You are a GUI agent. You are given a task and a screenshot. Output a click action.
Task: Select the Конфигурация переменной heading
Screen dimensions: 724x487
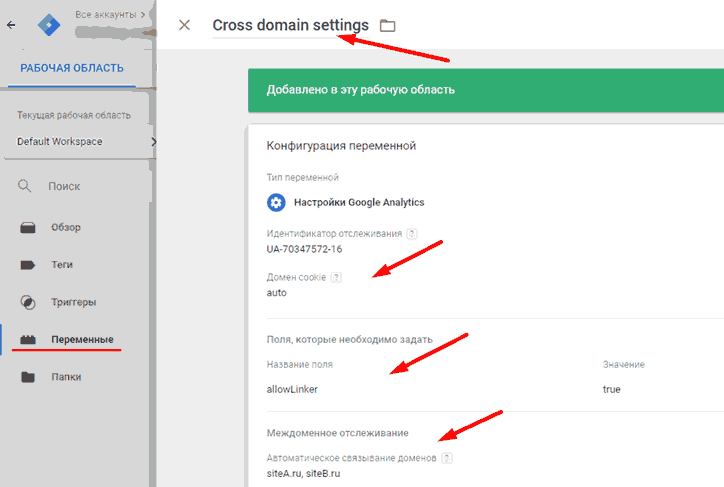click(x=341, y=146)
